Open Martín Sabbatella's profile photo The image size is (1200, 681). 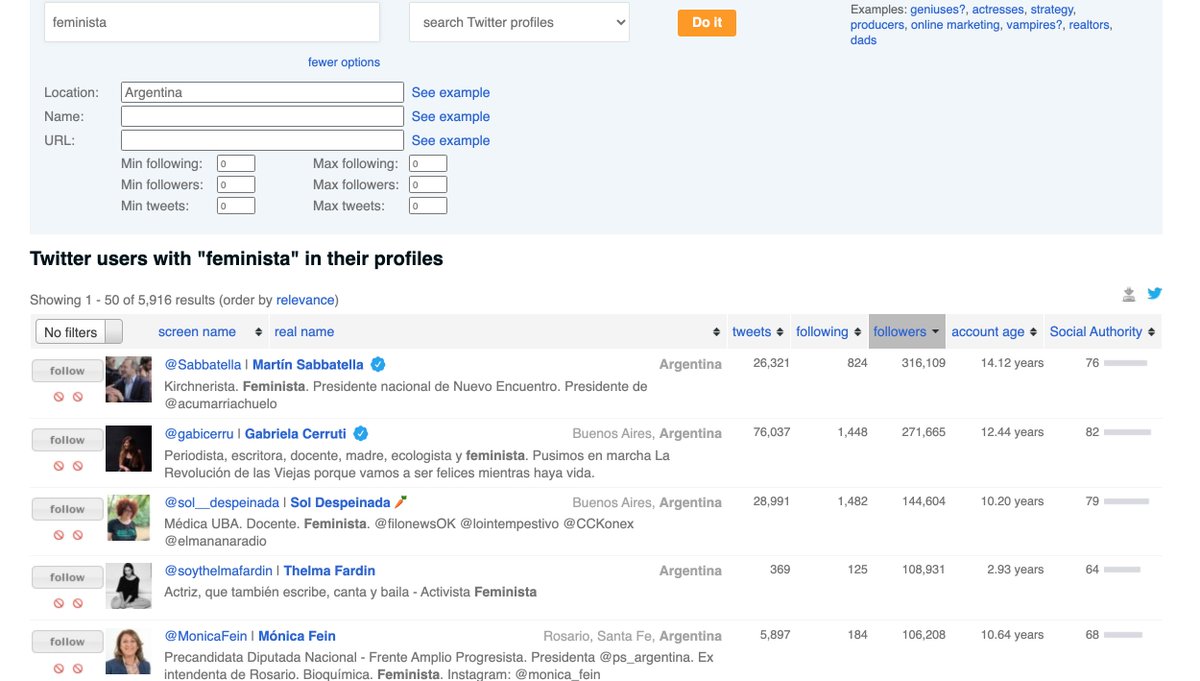(128, 379)
